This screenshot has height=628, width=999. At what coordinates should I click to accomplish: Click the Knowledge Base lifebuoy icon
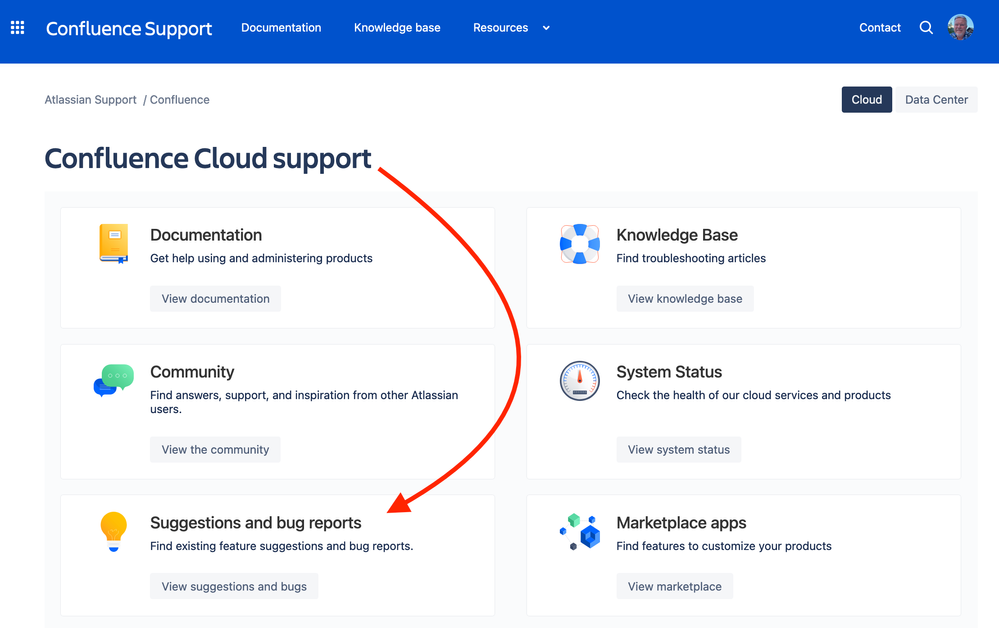580,244
